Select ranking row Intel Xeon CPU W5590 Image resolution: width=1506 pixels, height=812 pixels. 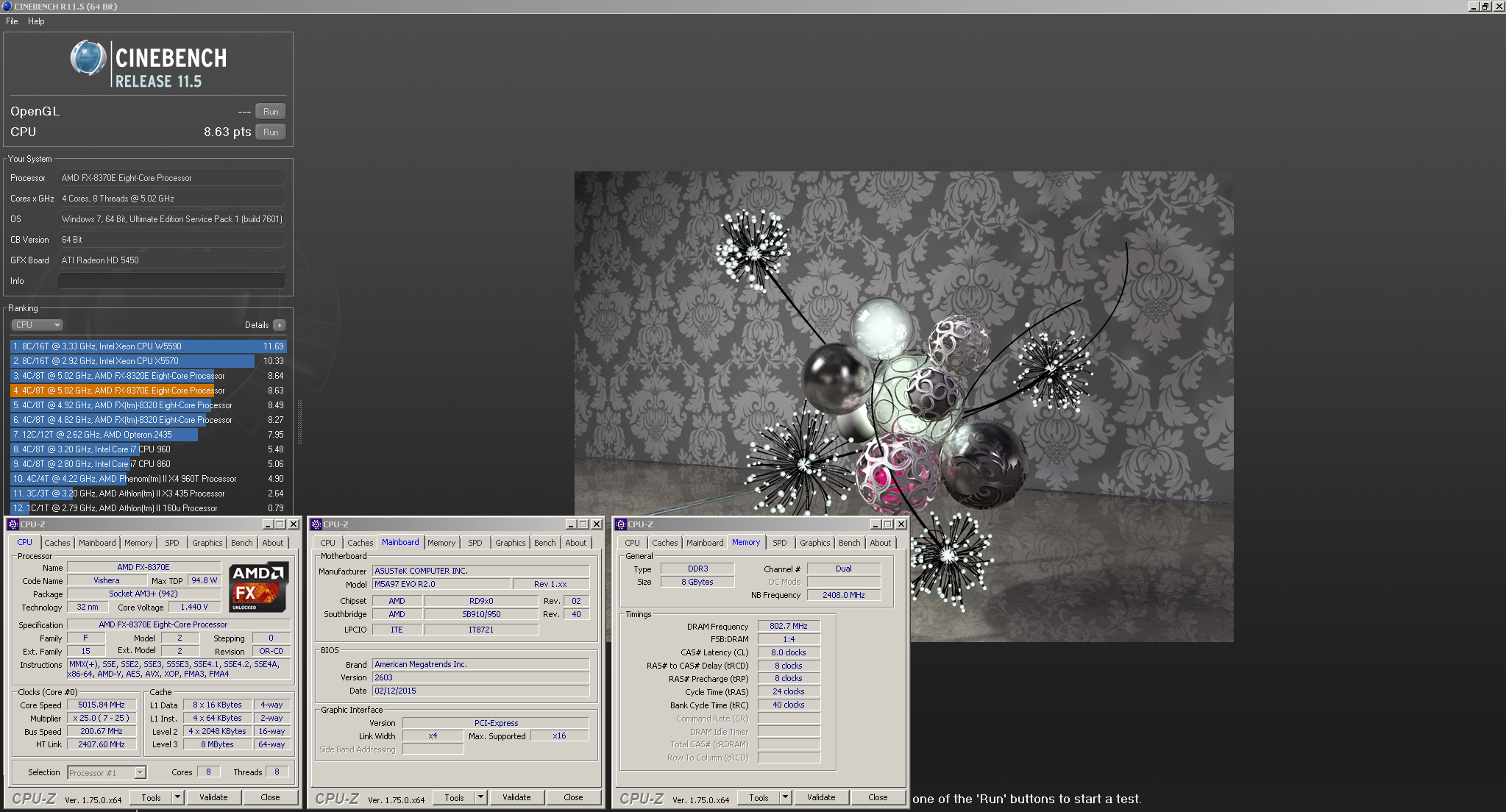(x=148, y=346)
